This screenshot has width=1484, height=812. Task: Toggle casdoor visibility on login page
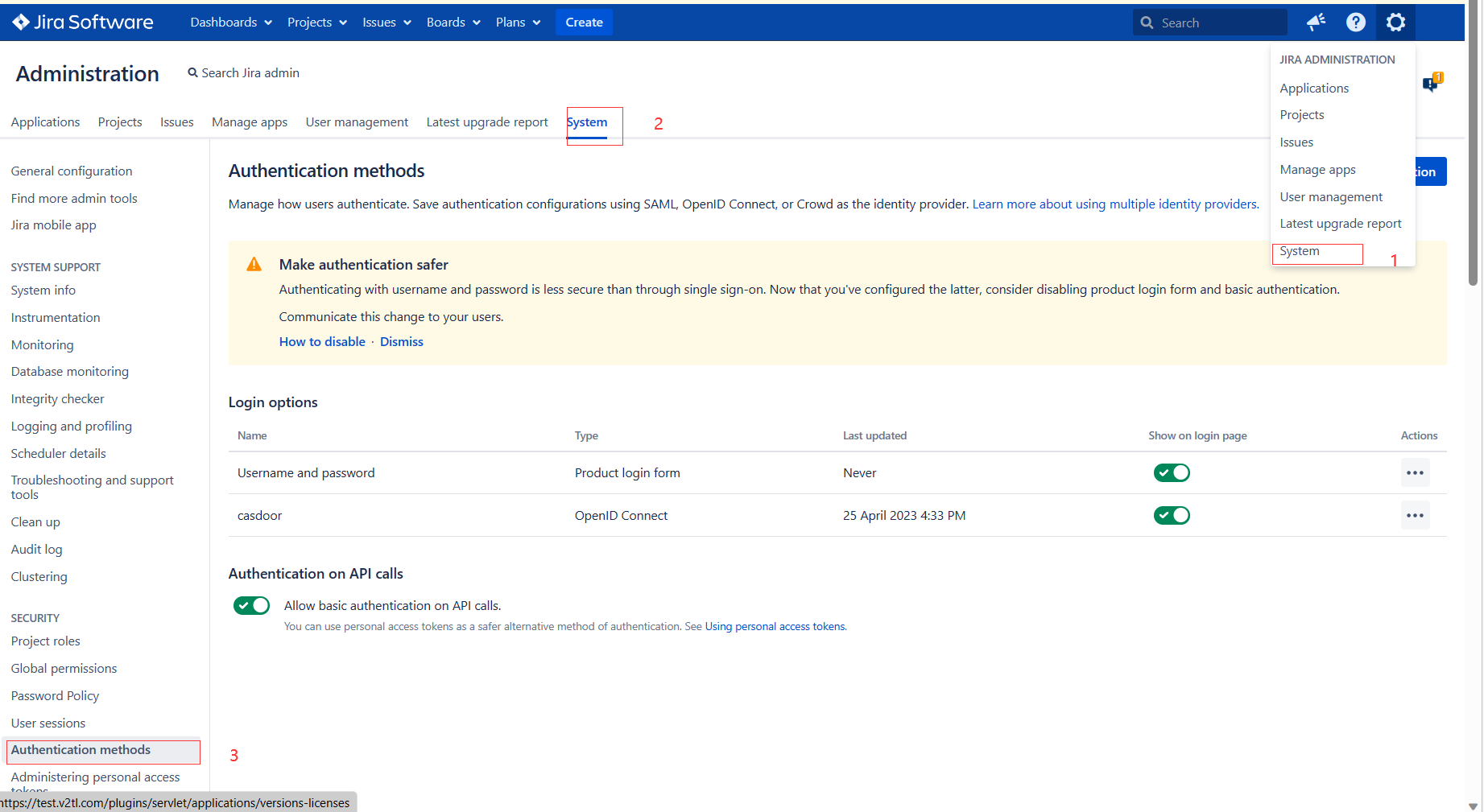pyautogui.click(x=1172, y=515)
